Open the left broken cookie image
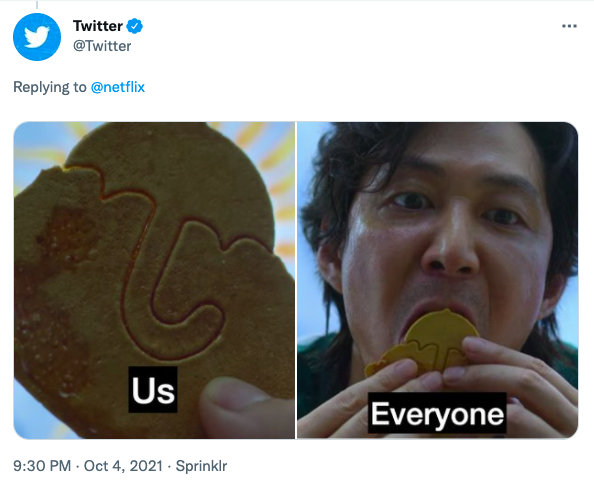Screen dimensions: 594x488 [154, 280]
